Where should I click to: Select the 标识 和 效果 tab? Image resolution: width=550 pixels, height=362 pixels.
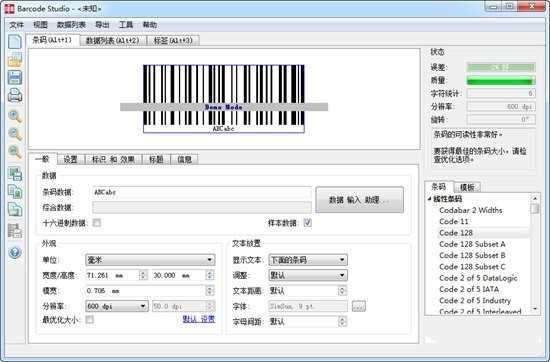(113, 160)
